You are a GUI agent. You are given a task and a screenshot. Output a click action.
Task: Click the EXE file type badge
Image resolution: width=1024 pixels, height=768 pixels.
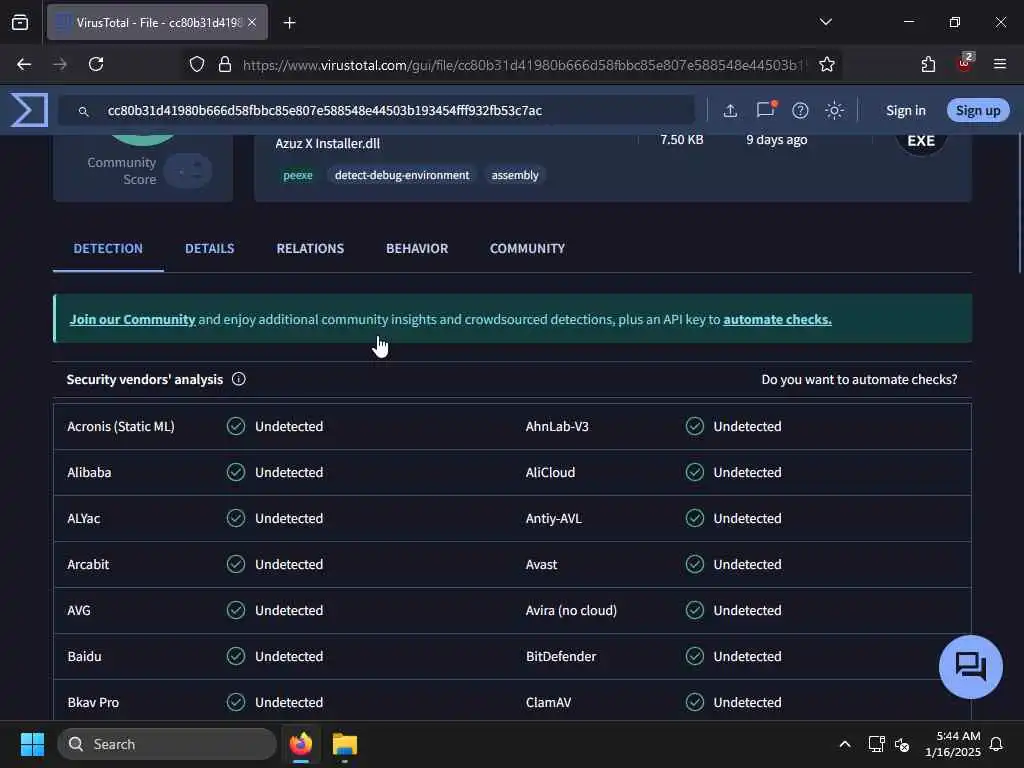tap(921, 141)
